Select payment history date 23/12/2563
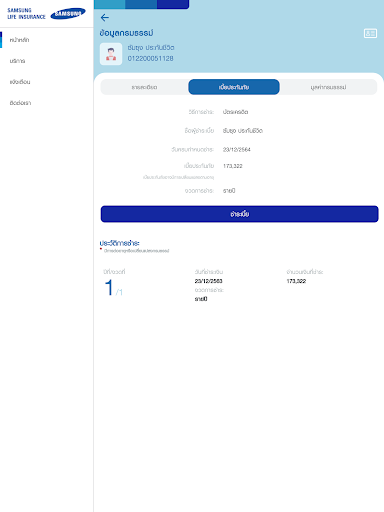The height and width of the screenshot is (512, 384). pyautogui.click(x=209, y=281)
